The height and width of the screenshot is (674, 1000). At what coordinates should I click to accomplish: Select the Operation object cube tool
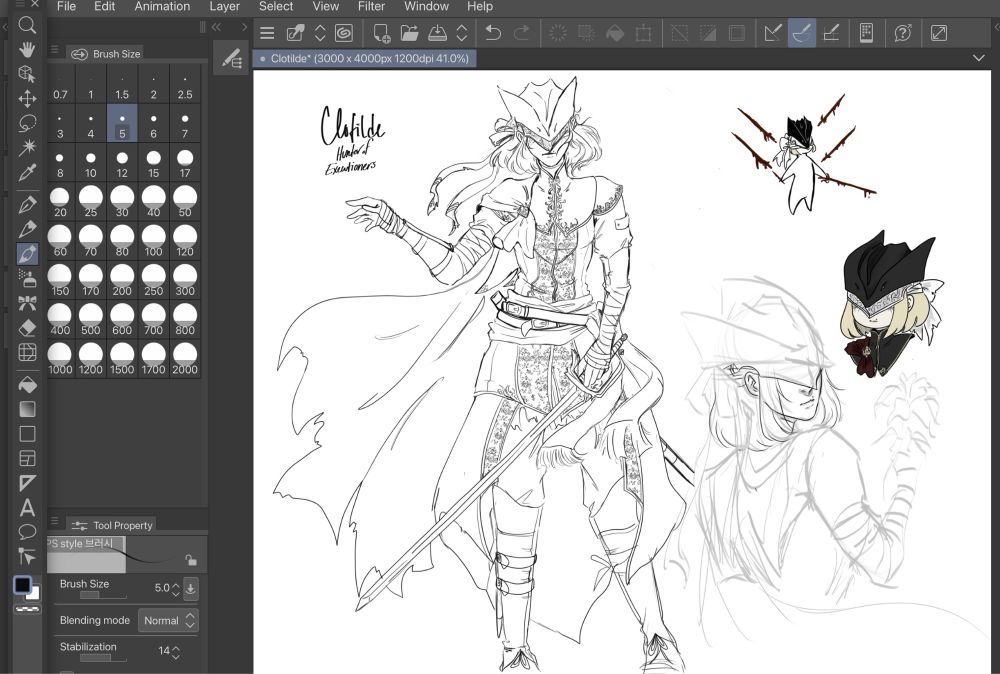[x=27, y=74]
